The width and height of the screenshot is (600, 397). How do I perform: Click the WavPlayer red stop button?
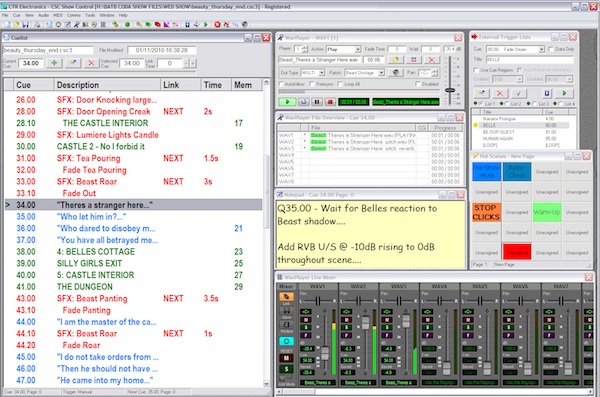[330, 102]
